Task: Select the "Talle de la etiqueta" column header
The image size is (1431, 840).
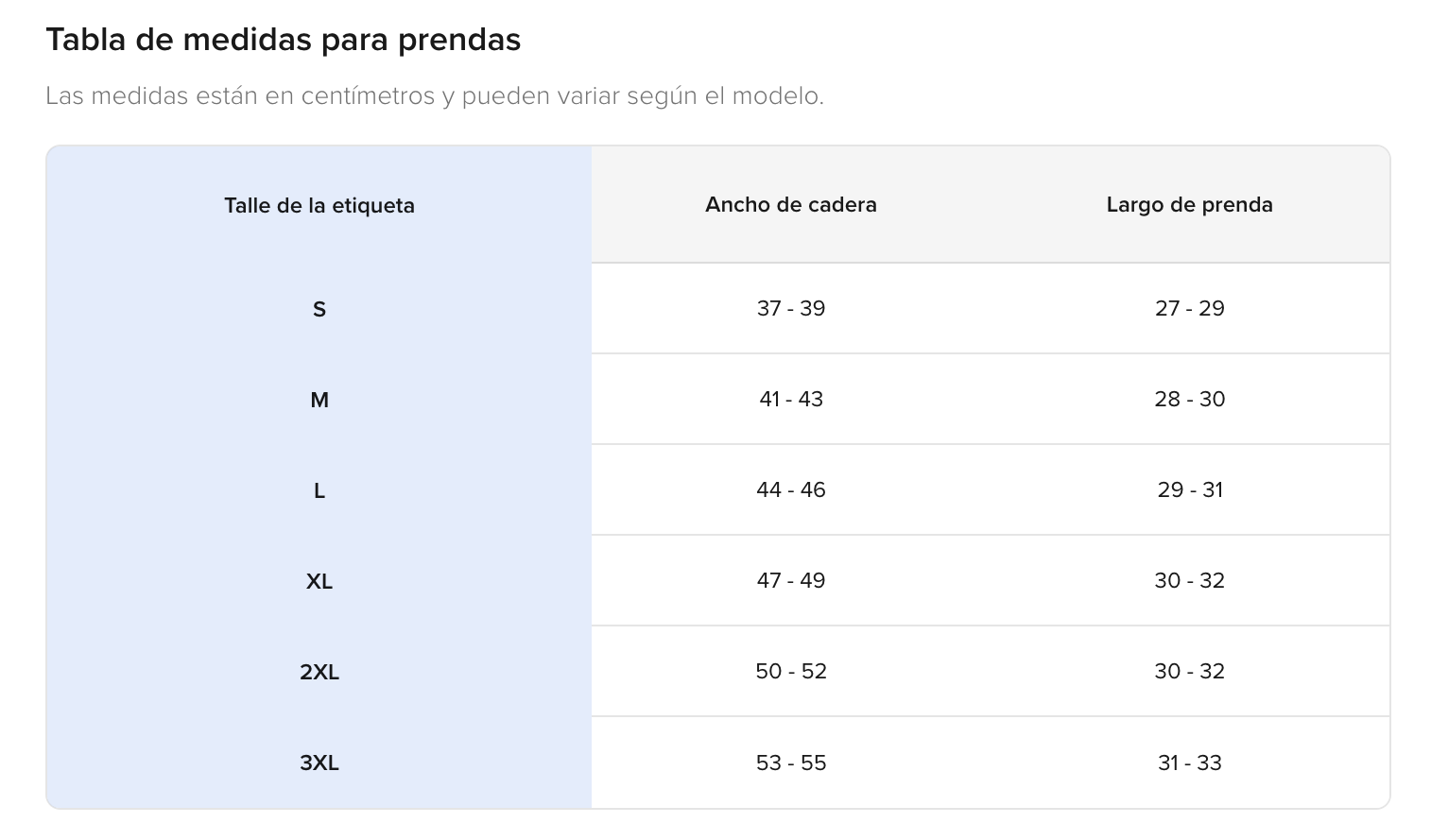Action: pyautogui.click(x=319, y=205)
